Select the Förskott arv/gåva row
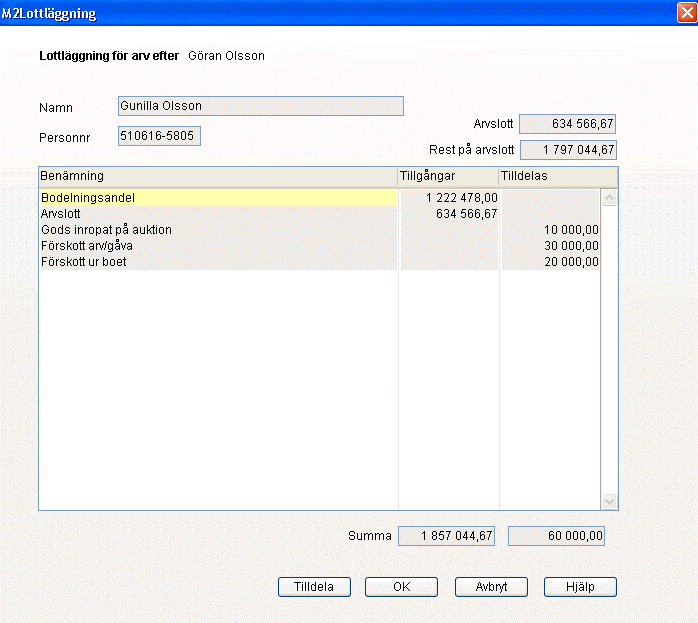The width and height of the screenshot is (698, 623). (217, 246)
